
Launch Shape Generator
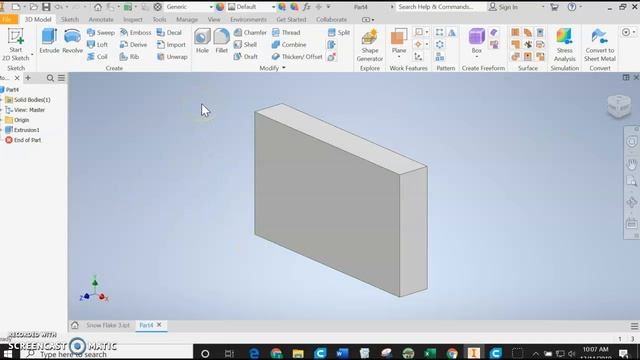tap(369, 45)
